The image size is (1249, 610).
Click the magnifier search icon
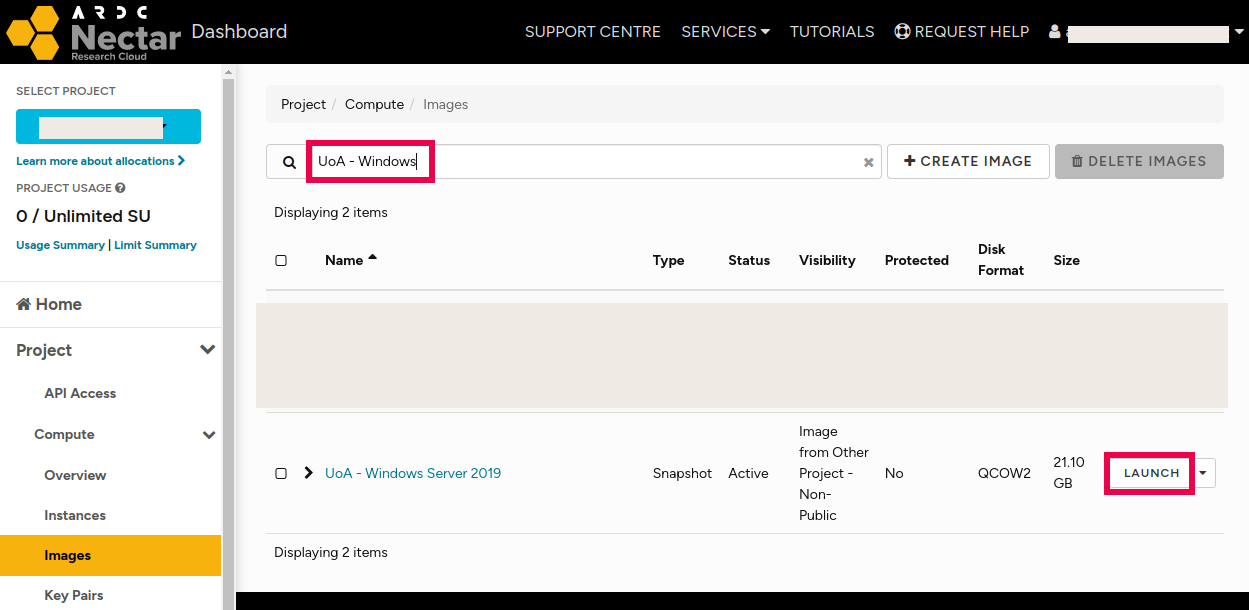click(289, 162)
